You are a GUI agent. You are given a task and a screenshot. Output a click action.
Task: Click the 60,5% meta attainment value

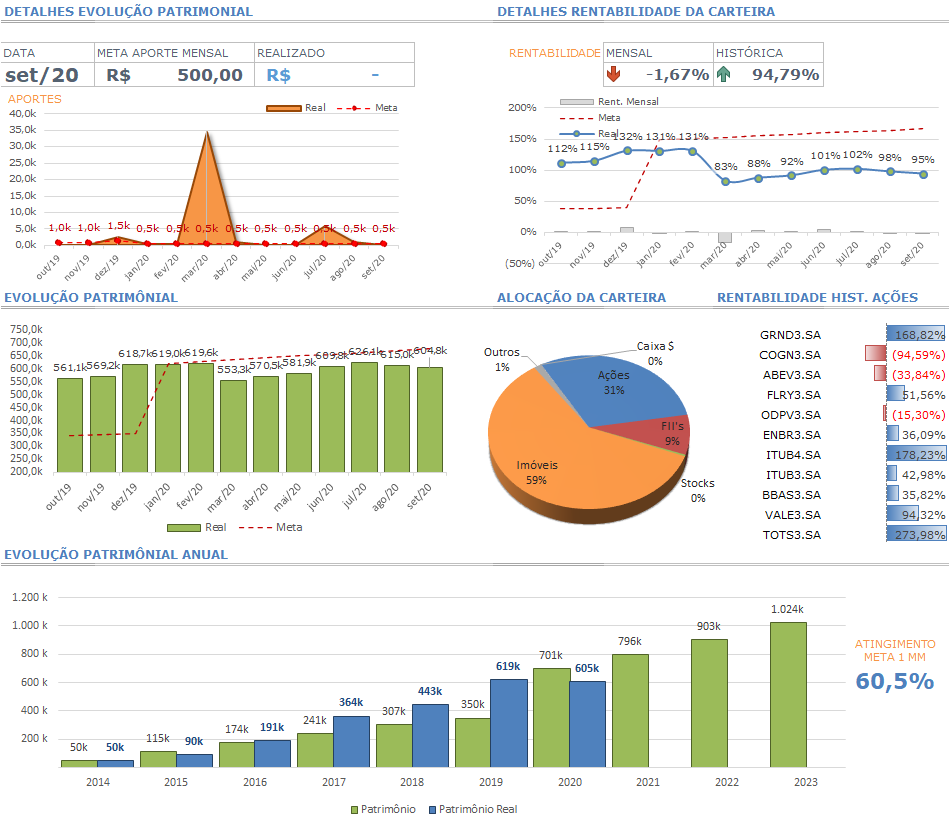895,681
